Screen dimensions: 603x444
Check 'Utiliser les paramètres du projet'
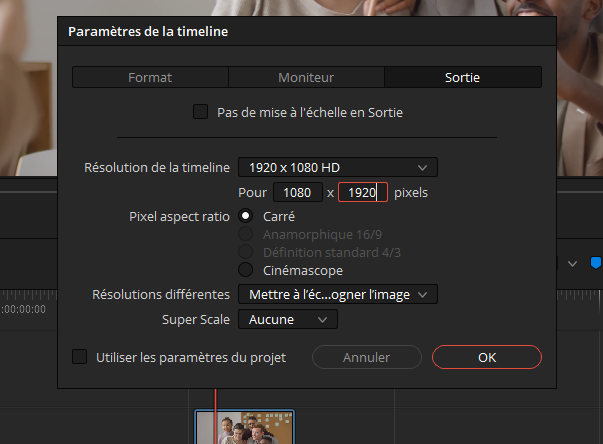pyautogui.click(x=80, y=357)
